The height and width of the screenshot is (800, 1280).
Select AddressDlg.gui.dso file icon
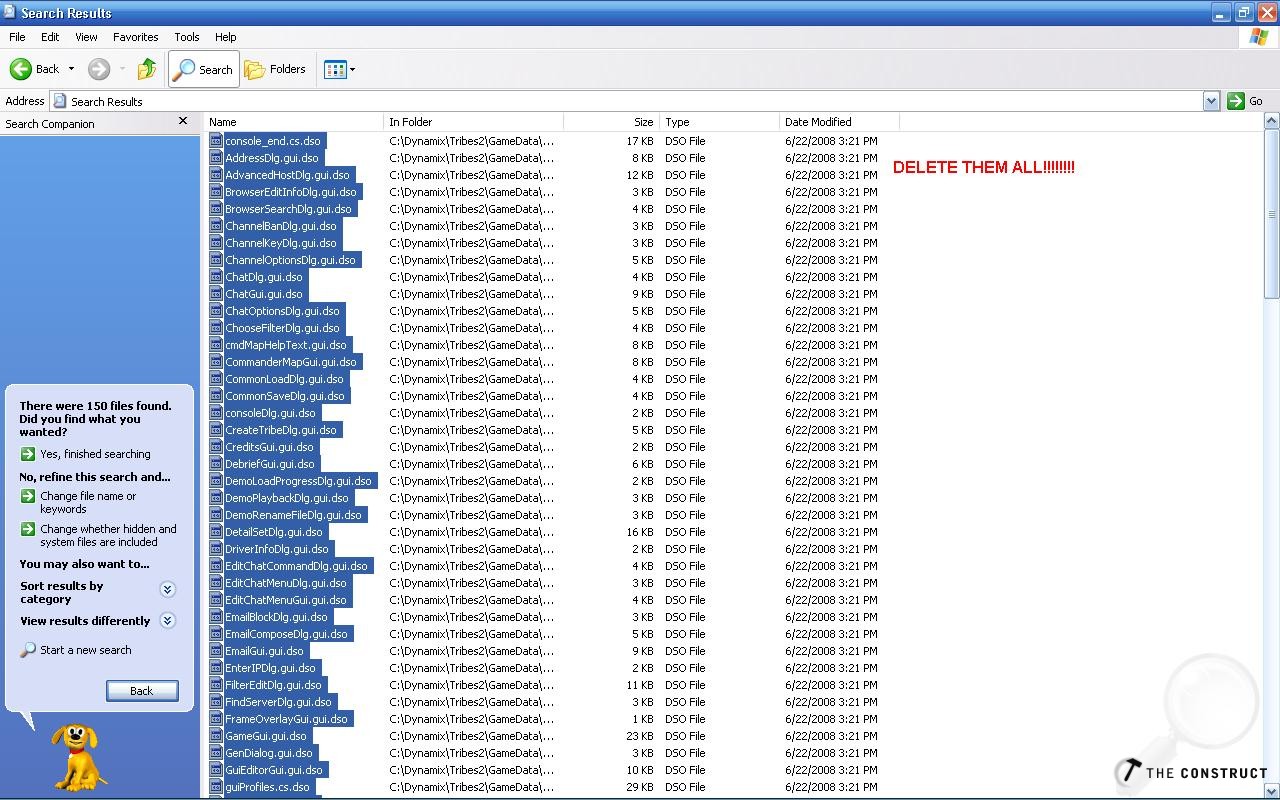tap(216, 158)
